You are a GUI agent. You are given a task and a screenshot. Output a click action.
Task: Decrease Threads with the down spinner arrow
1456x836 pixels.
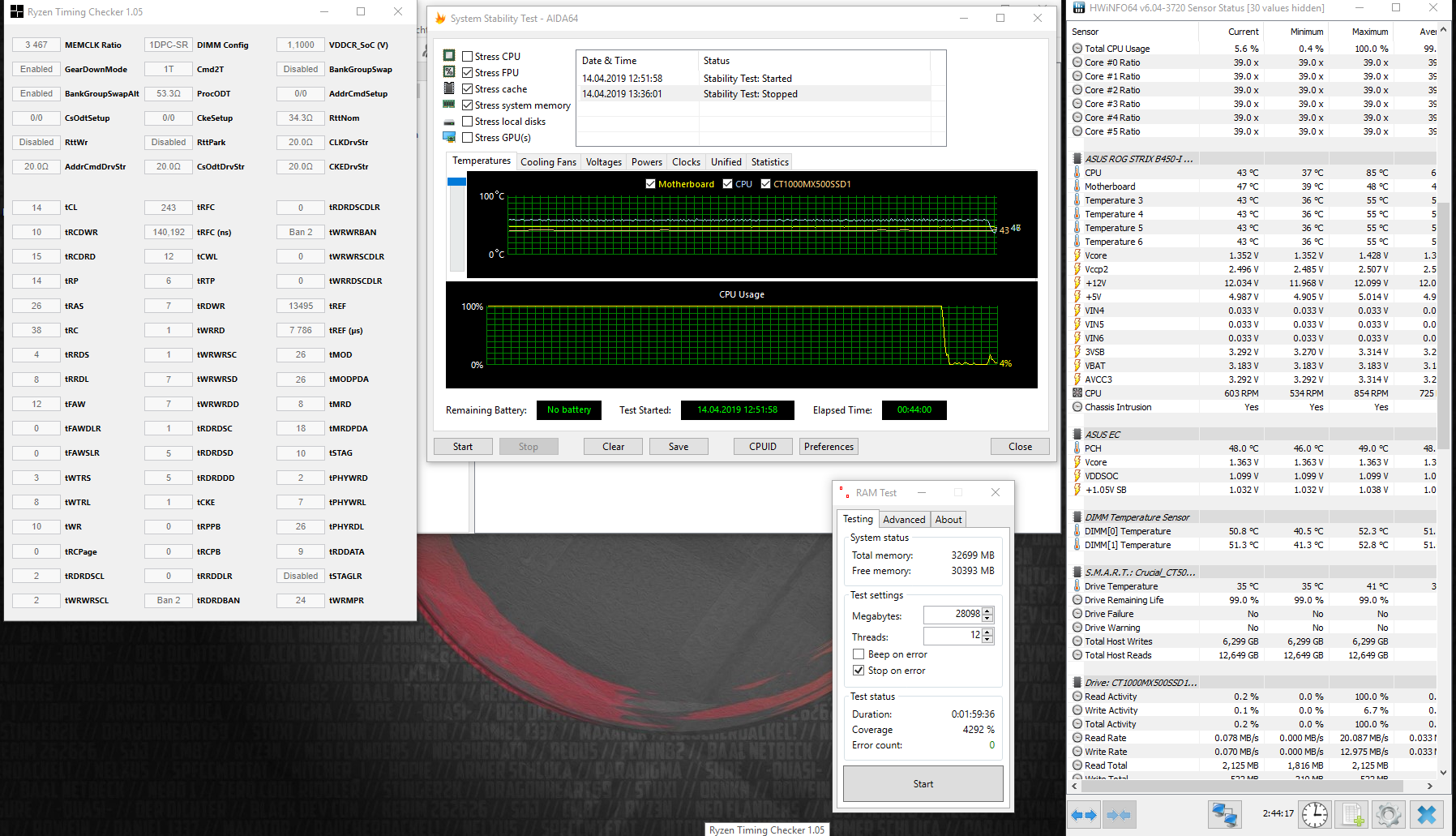click(987, 640)
